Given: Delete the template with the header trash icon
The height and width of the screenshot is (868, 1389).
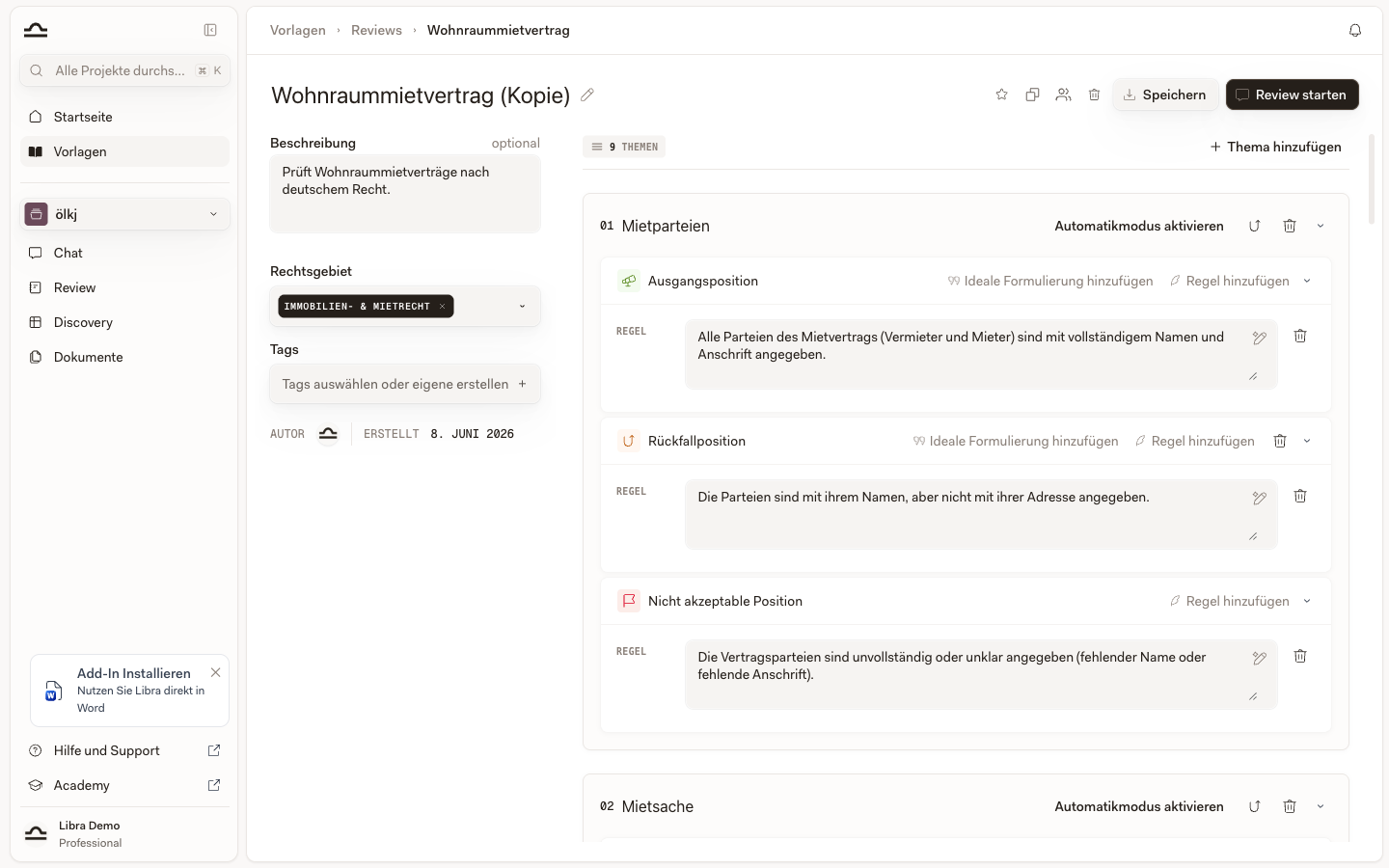Looking at the screenshot, I should tap(1094, 95).
